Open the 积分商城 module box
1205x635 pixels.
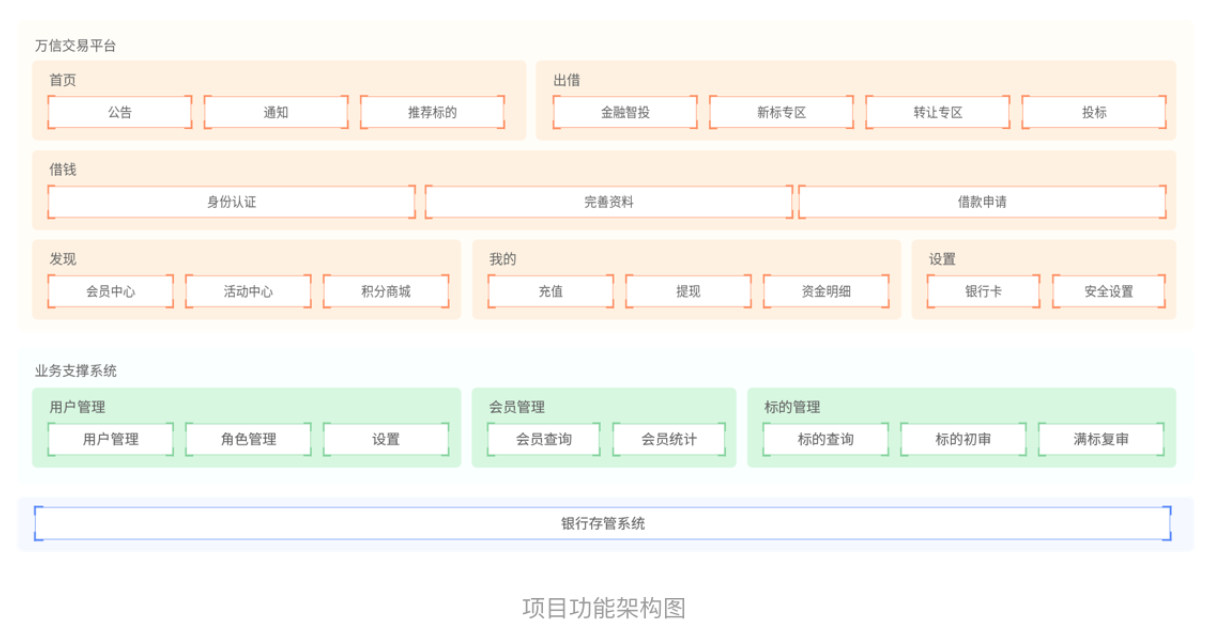(386, 291)
